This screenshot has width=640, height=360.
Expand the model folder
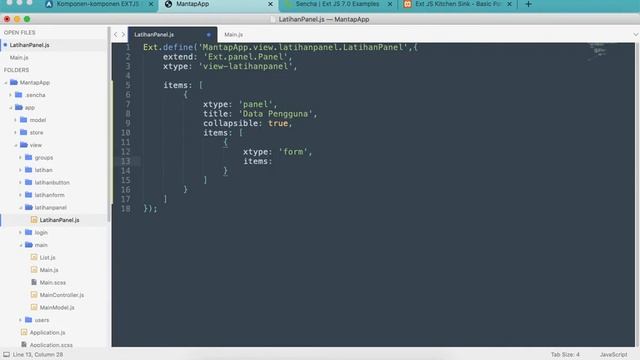[16, 120]
